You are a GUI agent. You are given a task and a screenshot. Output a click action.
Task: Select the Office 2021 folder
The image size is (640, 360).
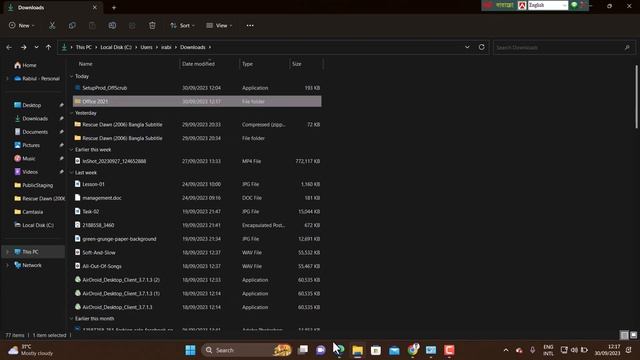coord(197,101)
